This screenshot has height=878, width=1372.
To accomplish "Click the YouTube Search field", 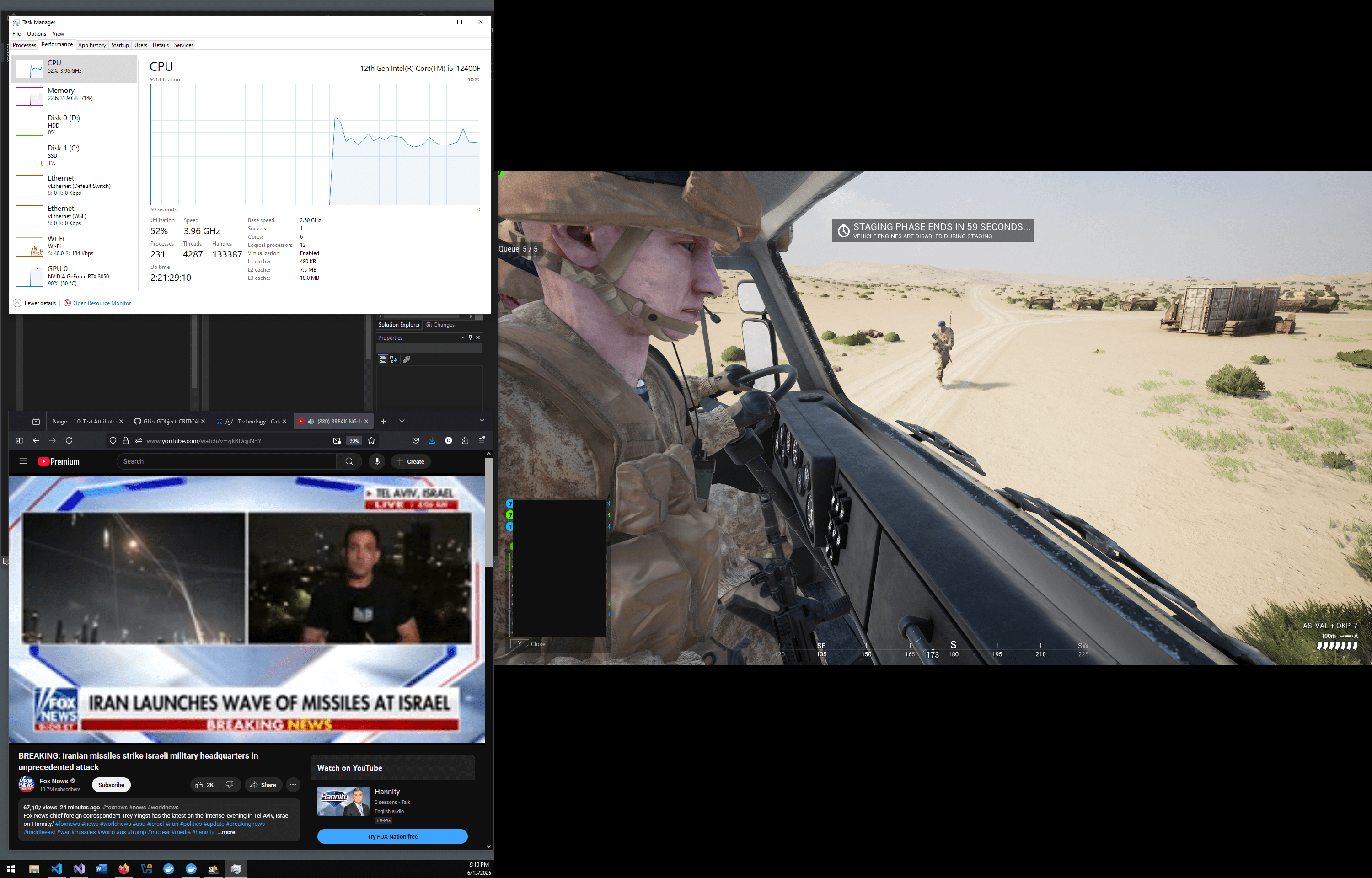I will pos(226,462).
